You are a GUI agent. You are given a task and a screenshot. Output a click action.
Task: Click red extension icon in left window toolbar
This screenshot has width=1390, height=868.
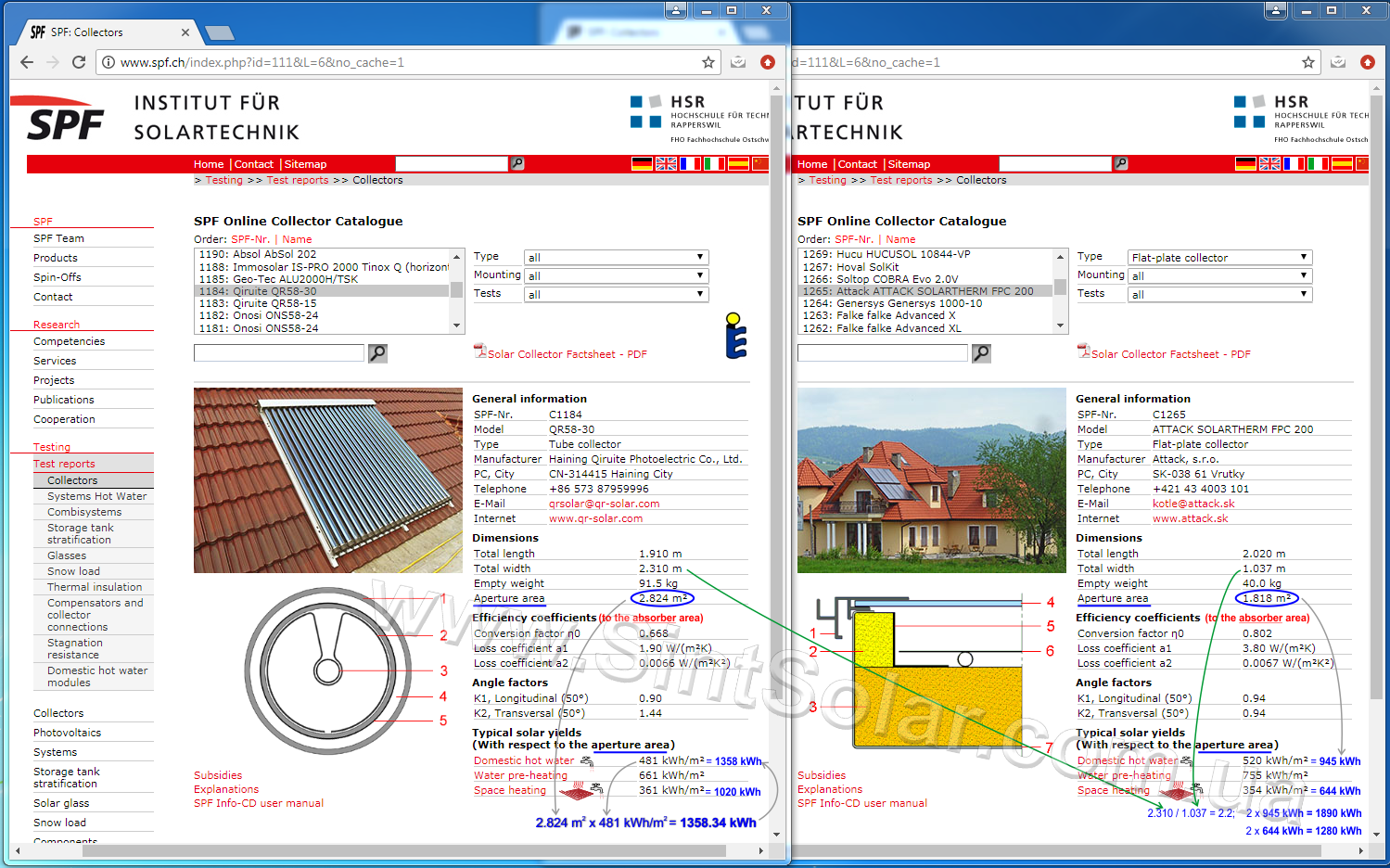point(768,62)
